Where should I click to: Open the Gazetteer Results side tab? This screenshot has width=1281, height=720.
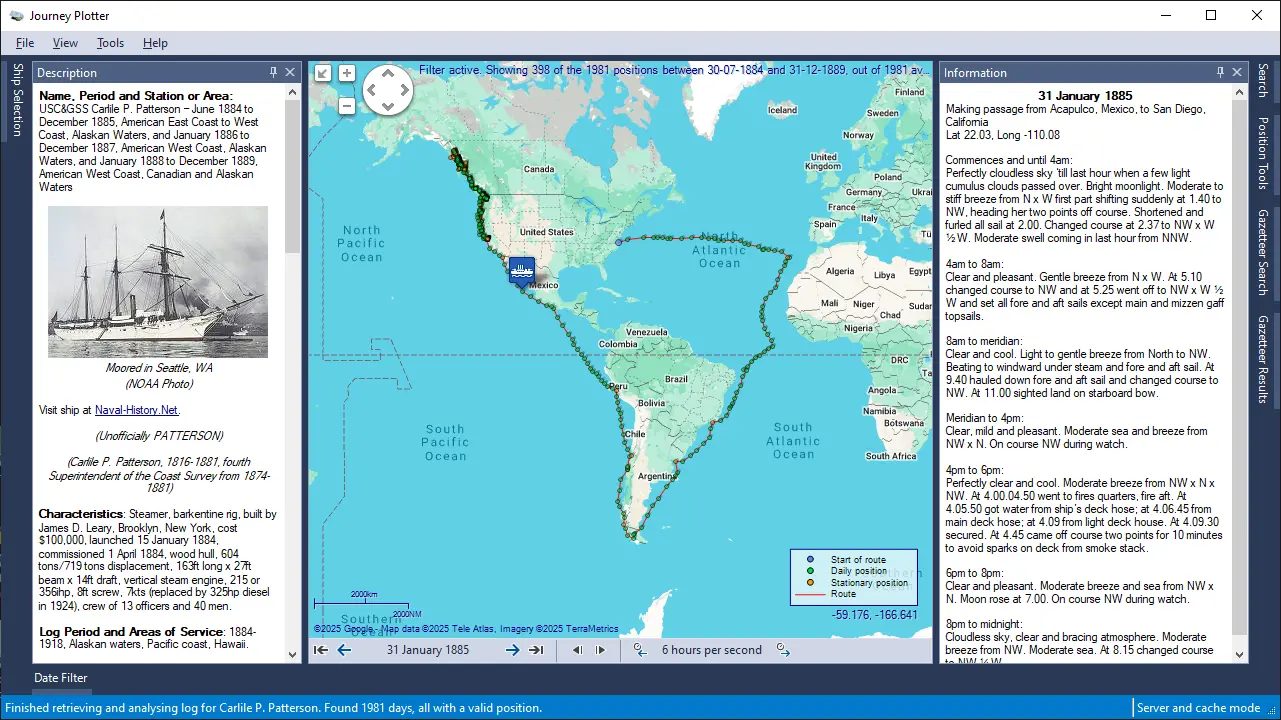(x=1263, y=359)
